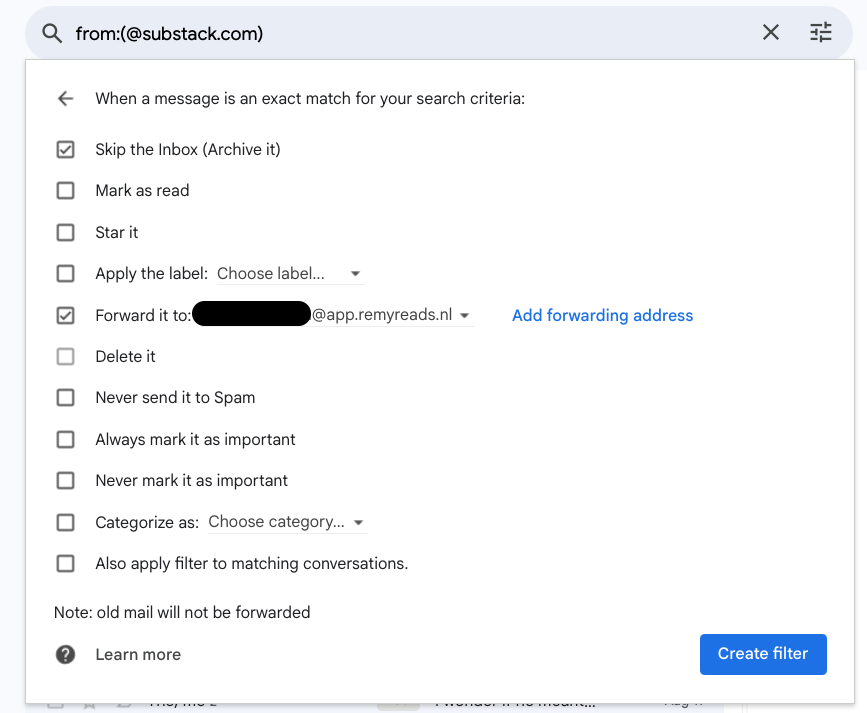The width and height of the screenshot is (867, 713).
Task: Click the Learn more help icon
Action: coord(65,654)
